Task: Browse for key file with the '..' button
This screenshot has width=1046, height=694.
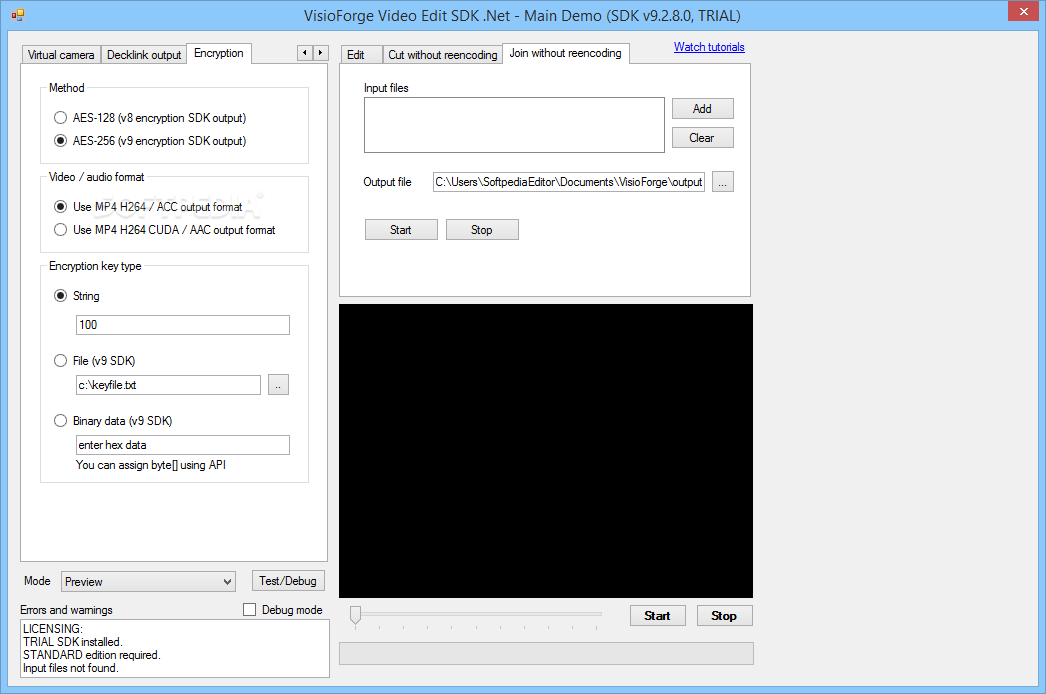Action: pyautogui.click(x=278, y=385)
